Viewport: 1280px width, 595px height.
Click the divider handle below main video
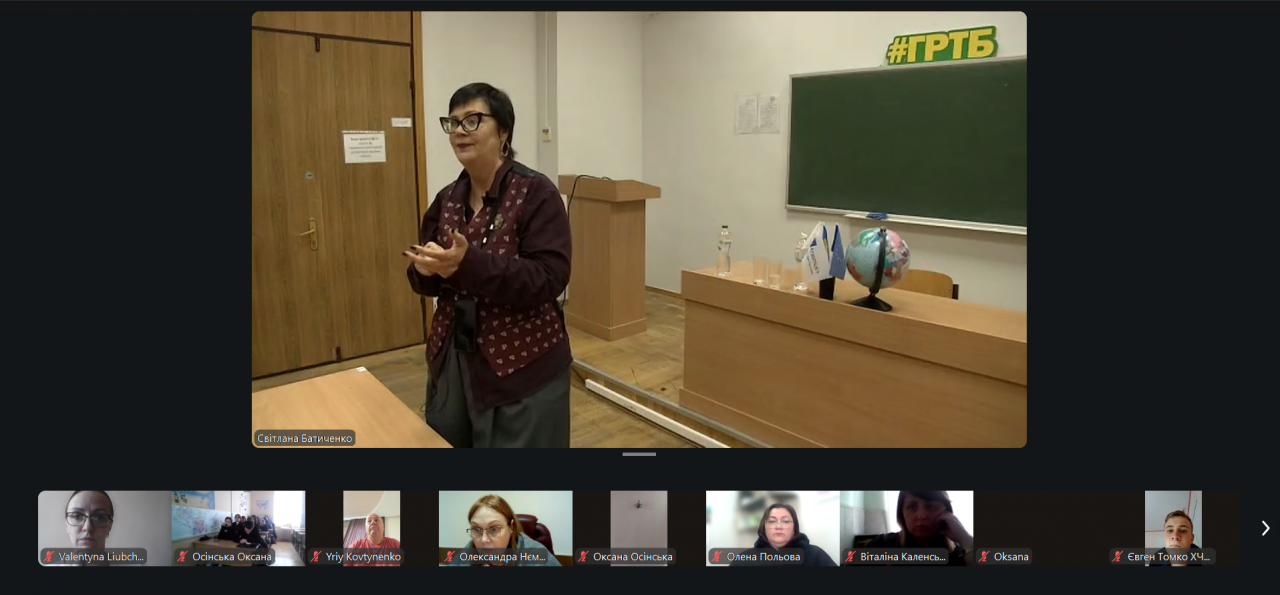pyautogui.click(x=639, y=454)
